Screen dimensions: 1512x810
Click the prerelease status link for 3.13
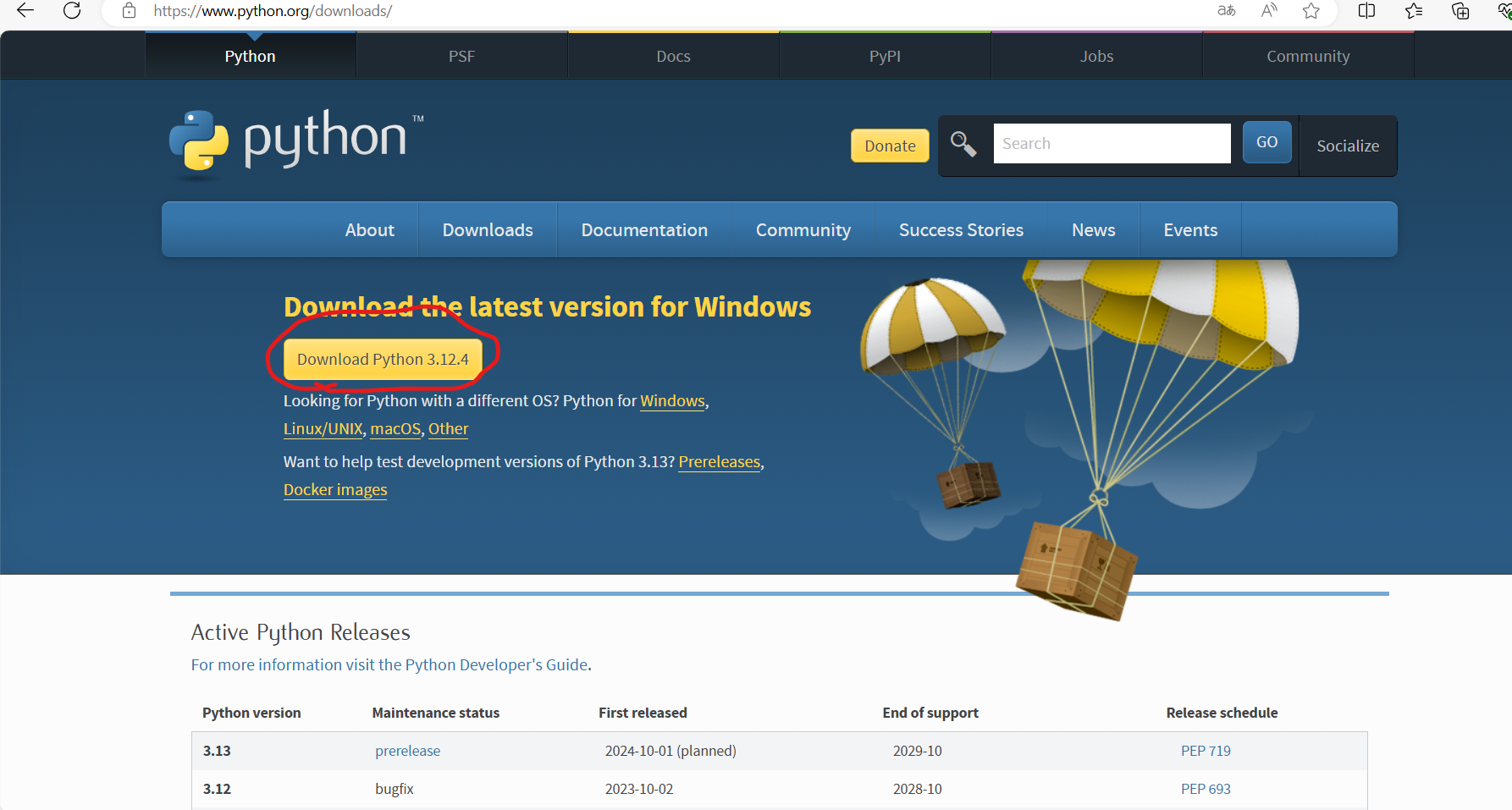pyautogui.click(x=407, y=751)
